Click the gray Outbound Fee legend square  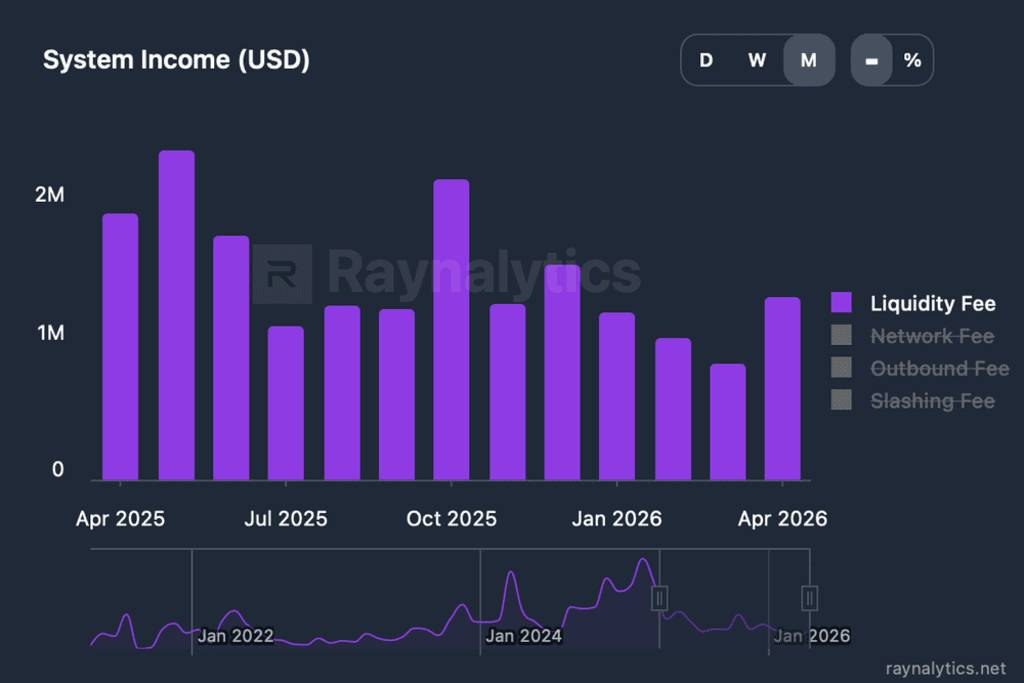point(842,368)
